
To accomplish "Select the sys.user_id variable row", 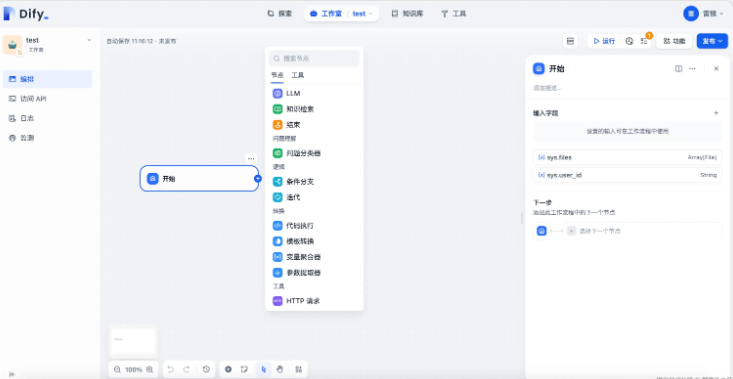I will pyautogui.click(x=627, y=175).
